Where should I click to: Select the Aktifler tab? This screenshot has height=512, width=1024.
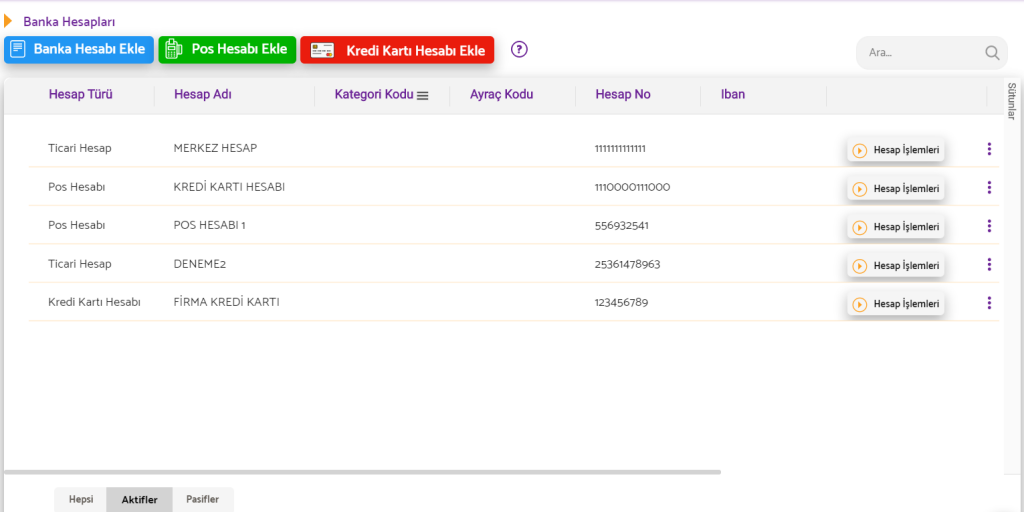[x=139, y=500]
